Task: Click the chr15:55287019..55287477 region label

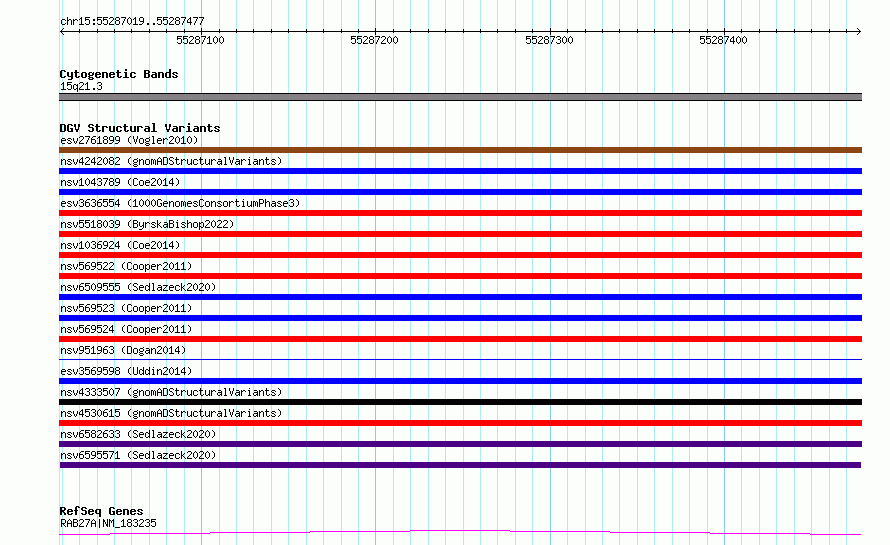Action: (132, 21)
